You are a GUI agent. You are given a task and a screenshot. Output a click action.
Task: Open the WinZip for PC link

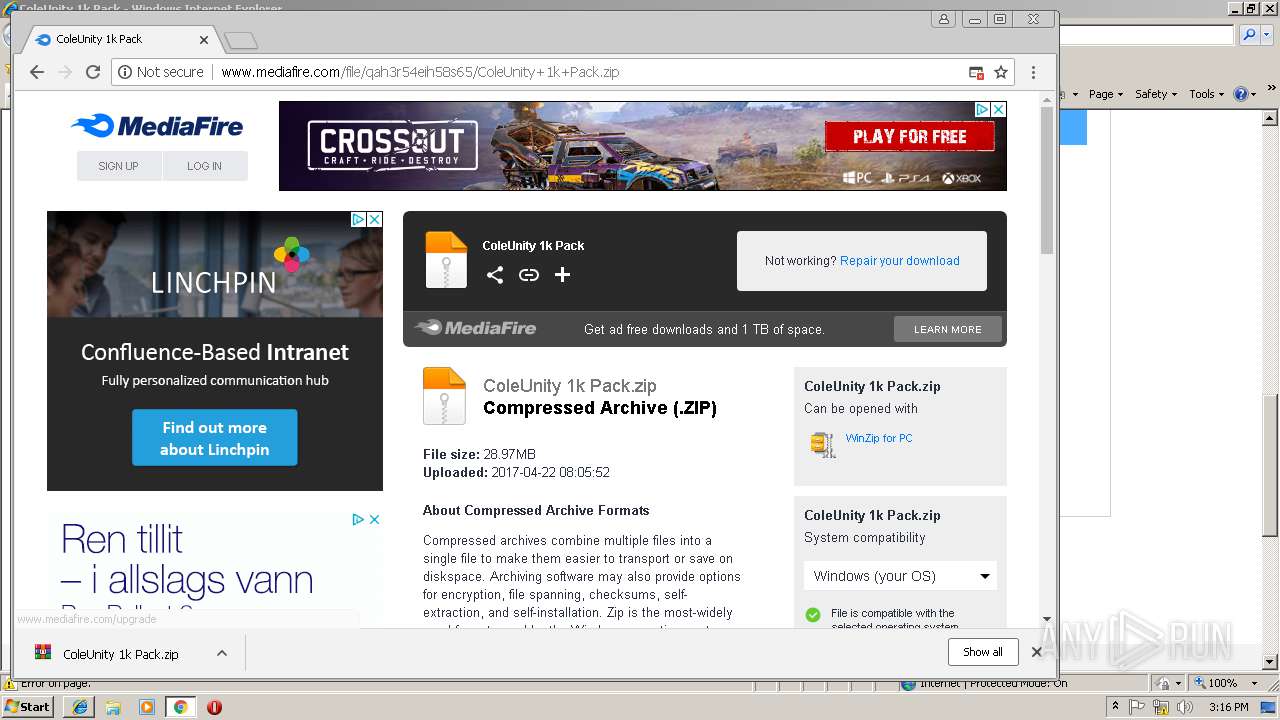pyautogui.click(x=878, y=438)
